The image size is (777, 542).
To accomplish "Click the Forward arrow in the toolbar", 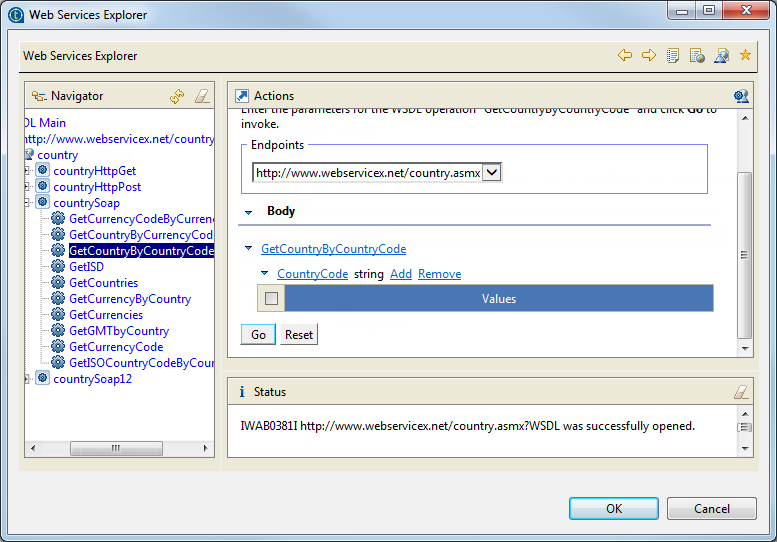I will [649, 56].
